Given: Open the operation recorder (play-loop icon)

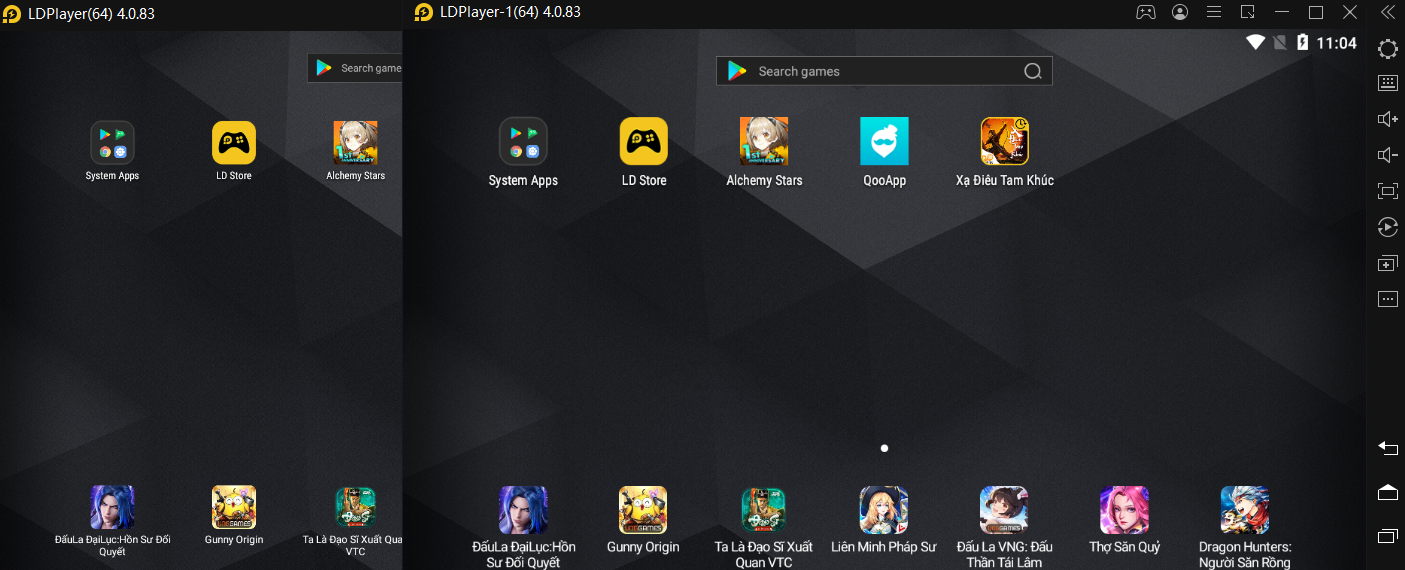Looking at the screenshot, I should [1387, 226].
